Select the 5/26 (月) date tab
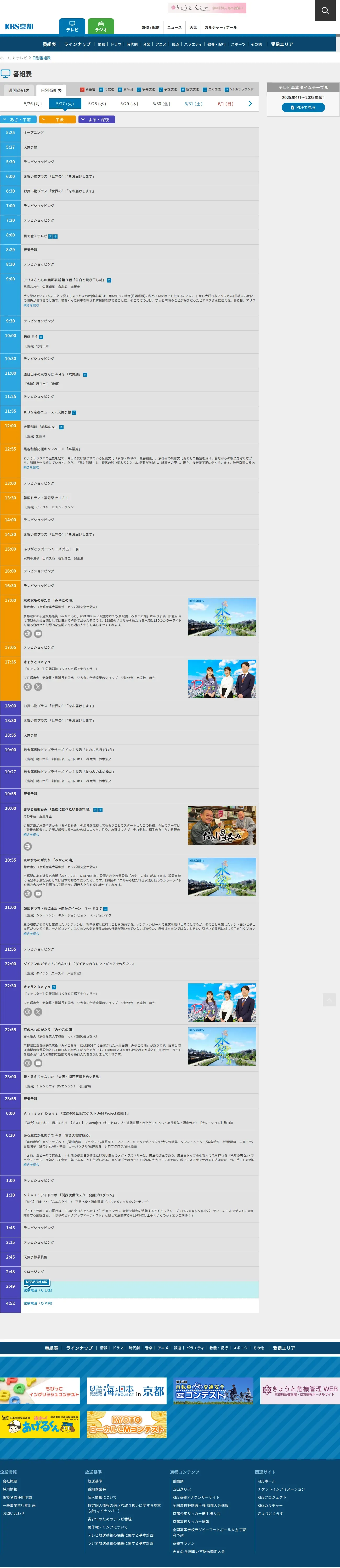 33,103
